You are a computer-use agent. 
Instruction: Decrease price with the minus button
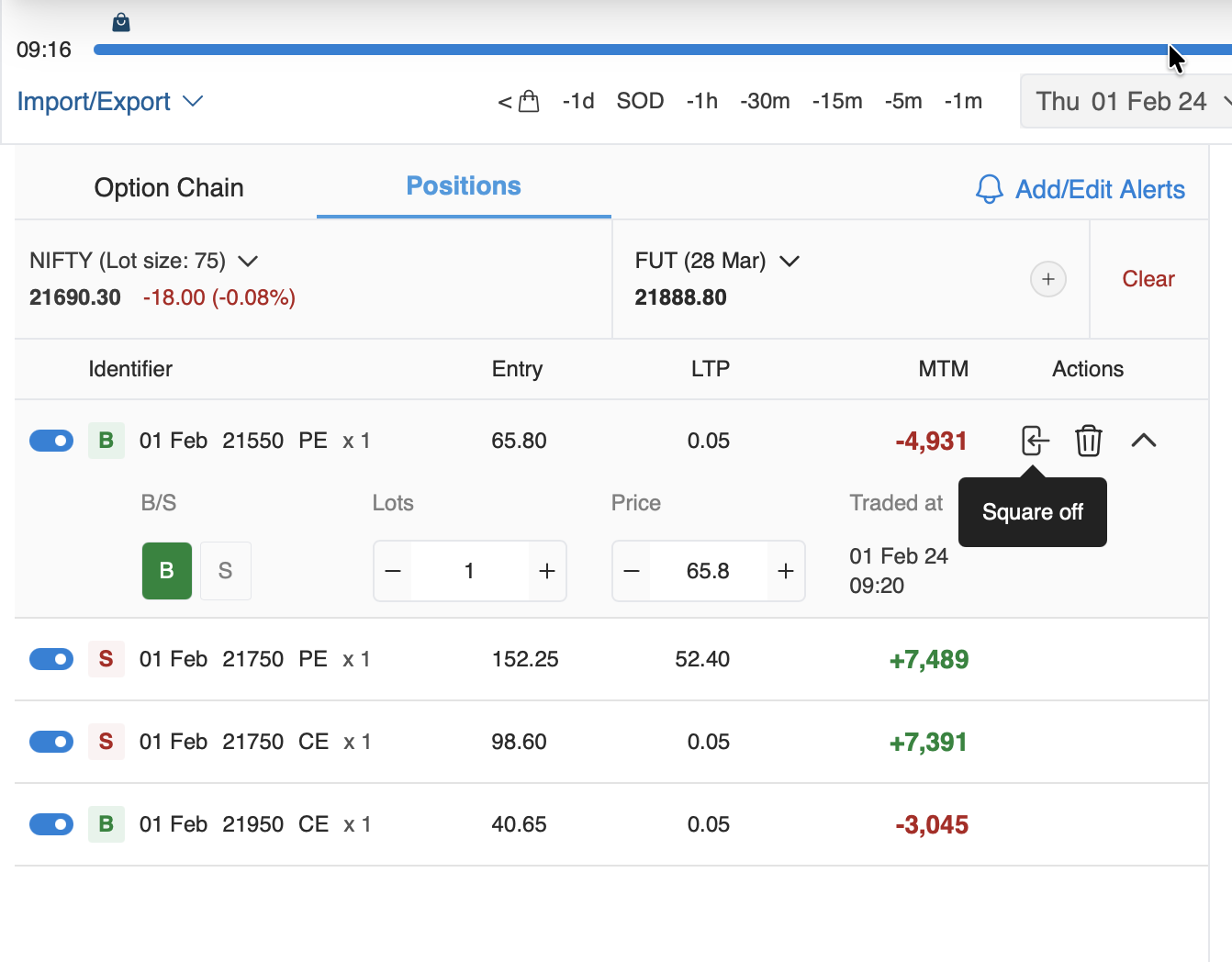click(x=632, y=571)
